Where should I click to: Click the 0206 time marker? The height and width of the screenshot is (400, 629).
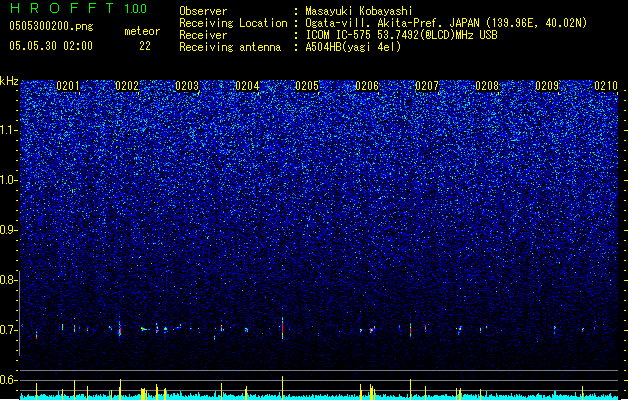[x=367, y=86]
